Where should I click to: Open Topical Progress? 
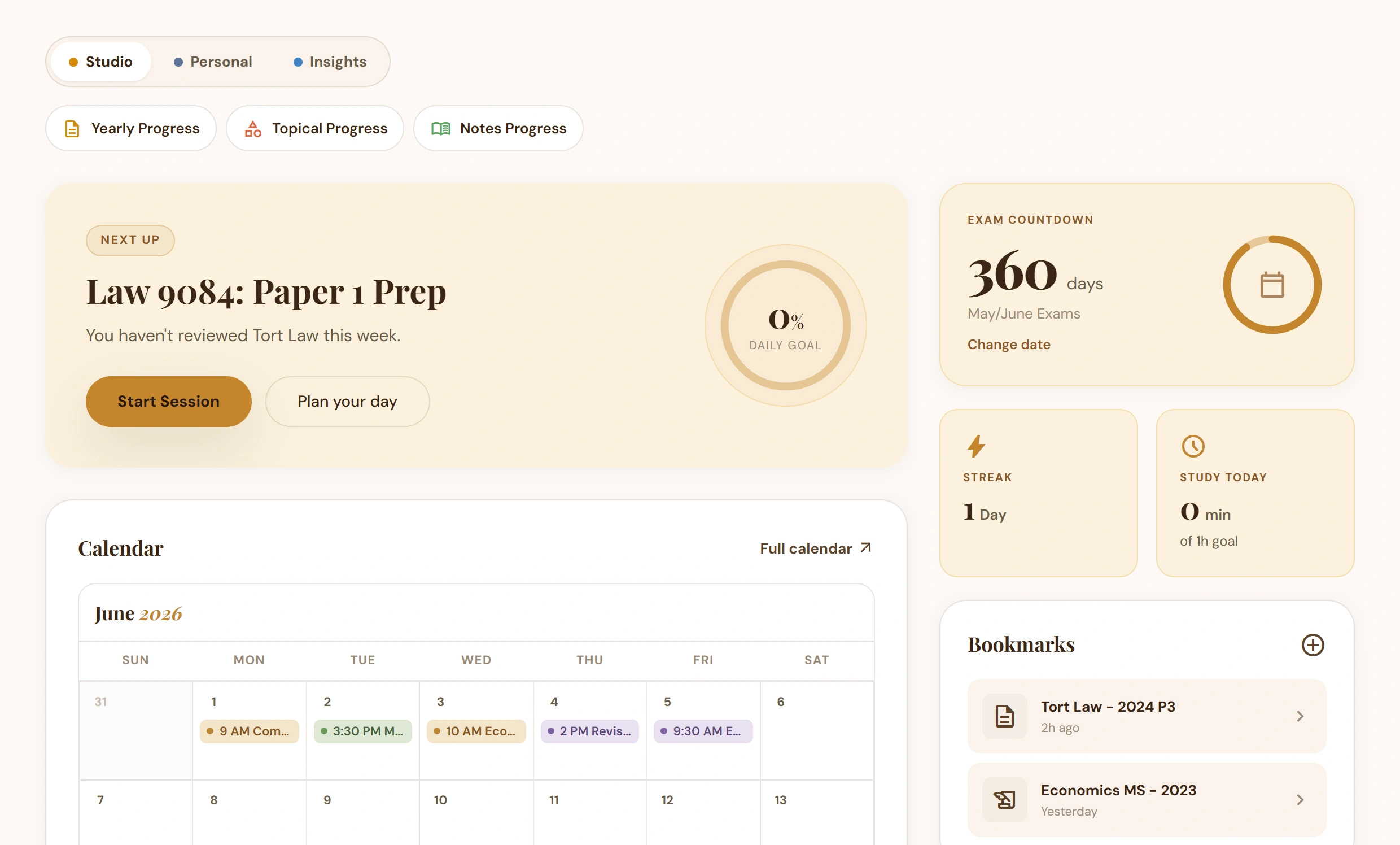pos(315,129)
